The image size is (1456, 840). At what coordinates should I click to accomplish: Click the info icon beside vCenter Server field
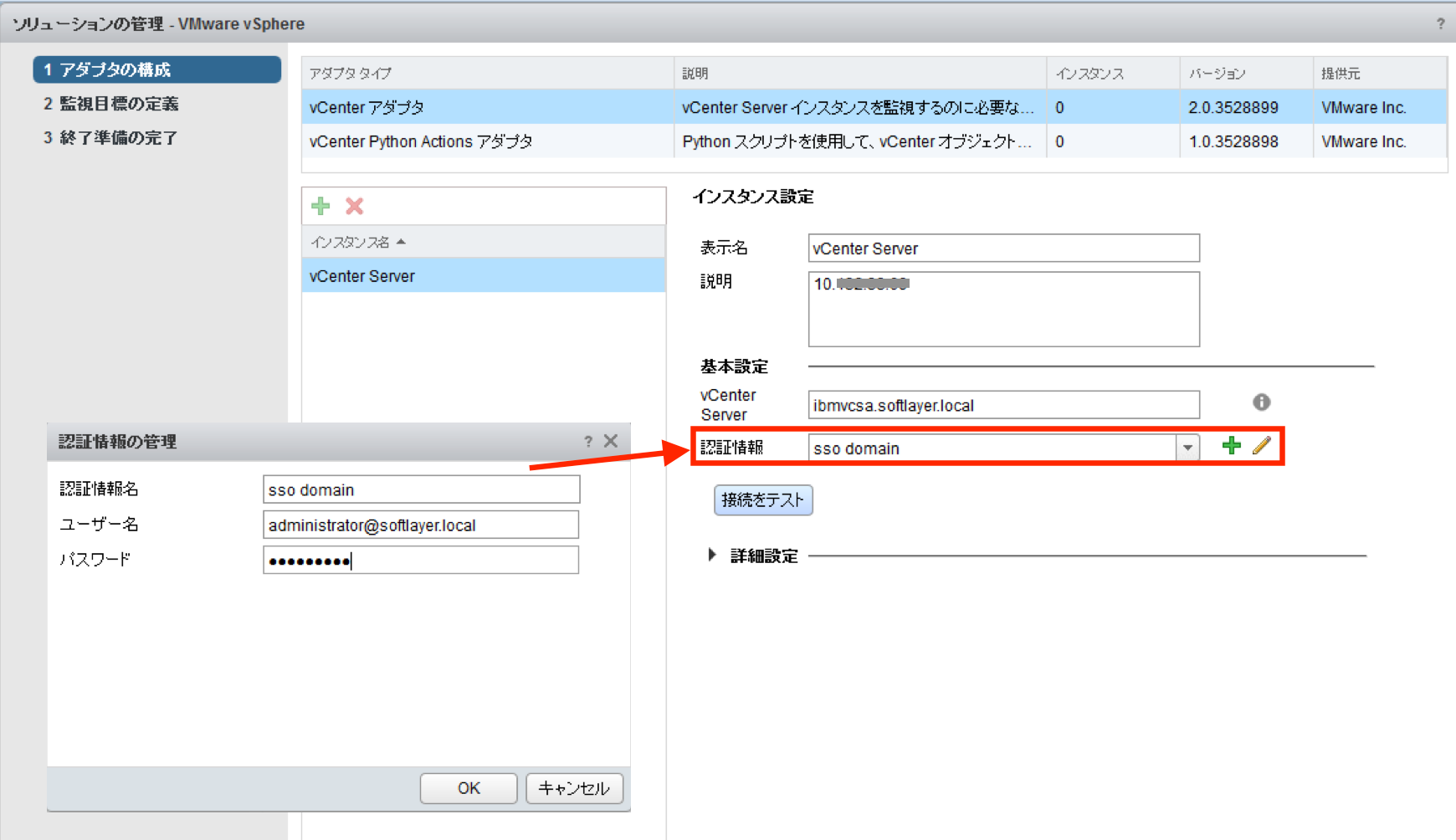pos(1261,402)
